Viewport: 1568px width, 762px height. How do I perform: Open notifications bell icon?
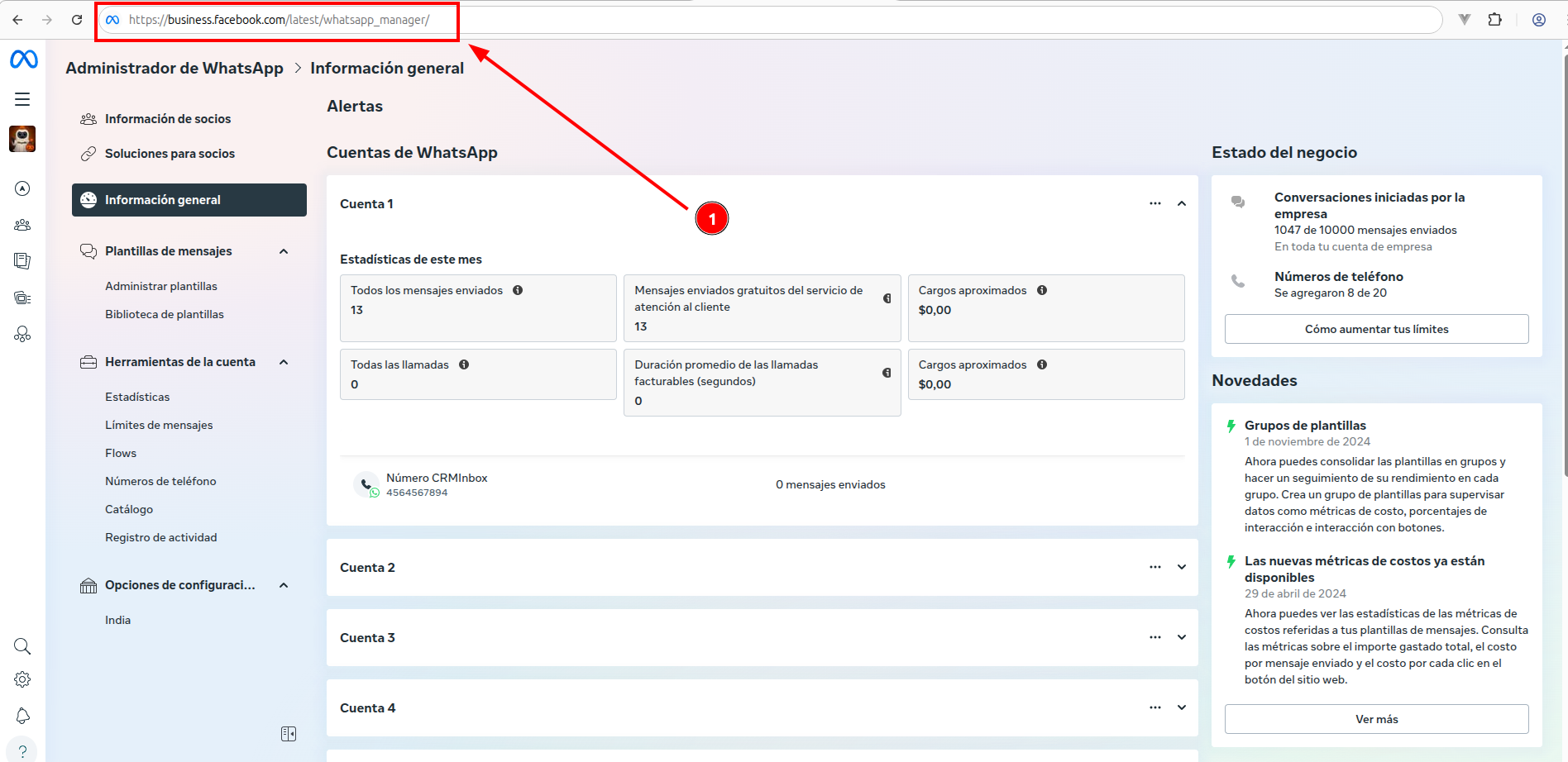22,716
